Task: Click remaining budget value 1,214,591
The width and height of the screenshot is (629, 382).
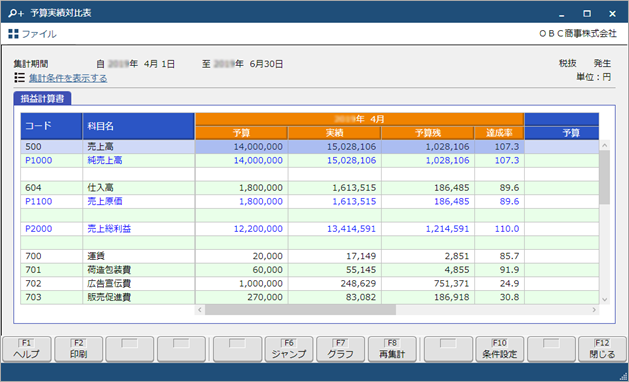Action: tap(447, 229)
